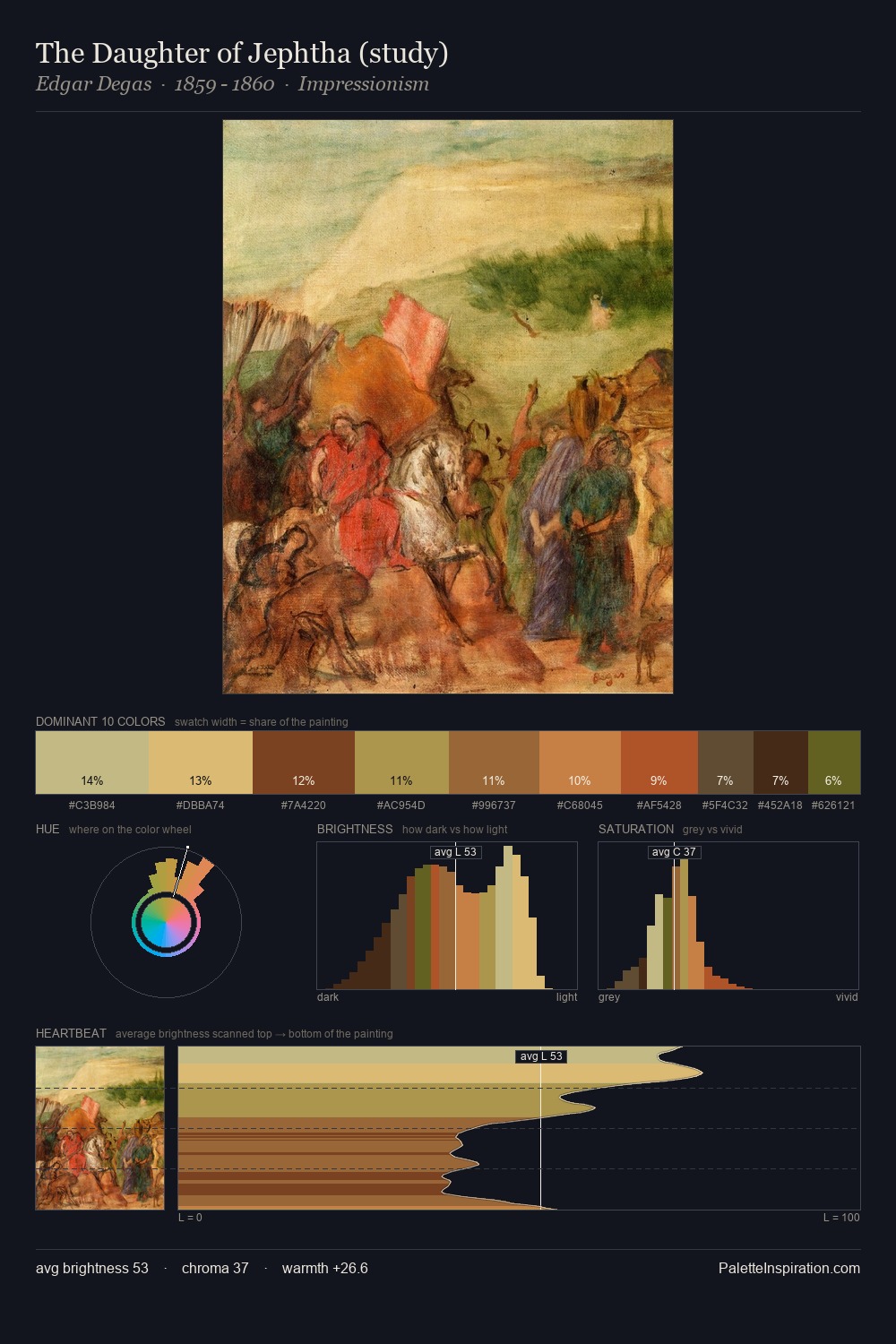
Task: Pick the #452A18 darkest brown swatch
Action: (780, 762)
